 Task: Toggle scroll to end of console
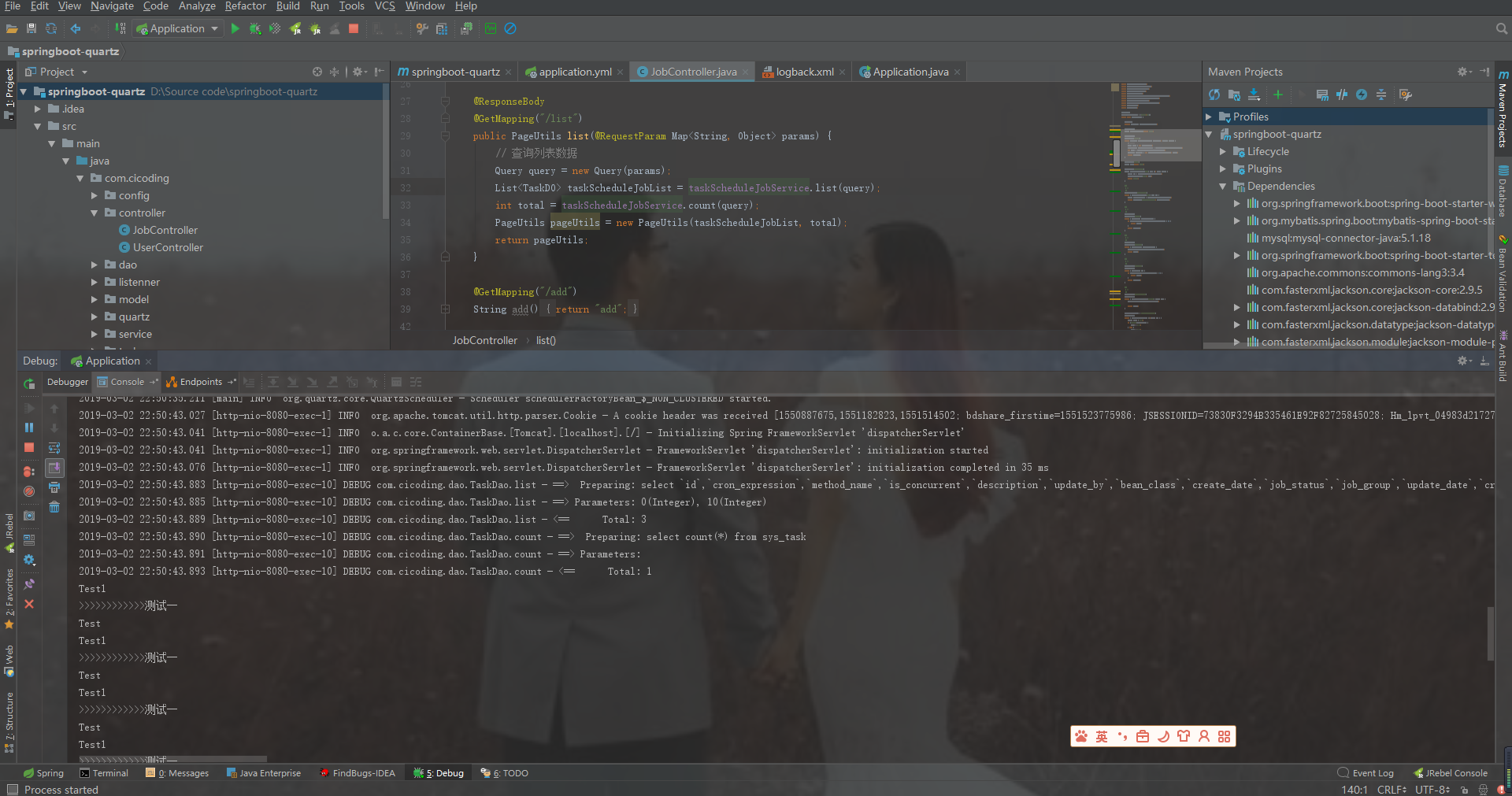pyautogui.click(x=54, y=468)
